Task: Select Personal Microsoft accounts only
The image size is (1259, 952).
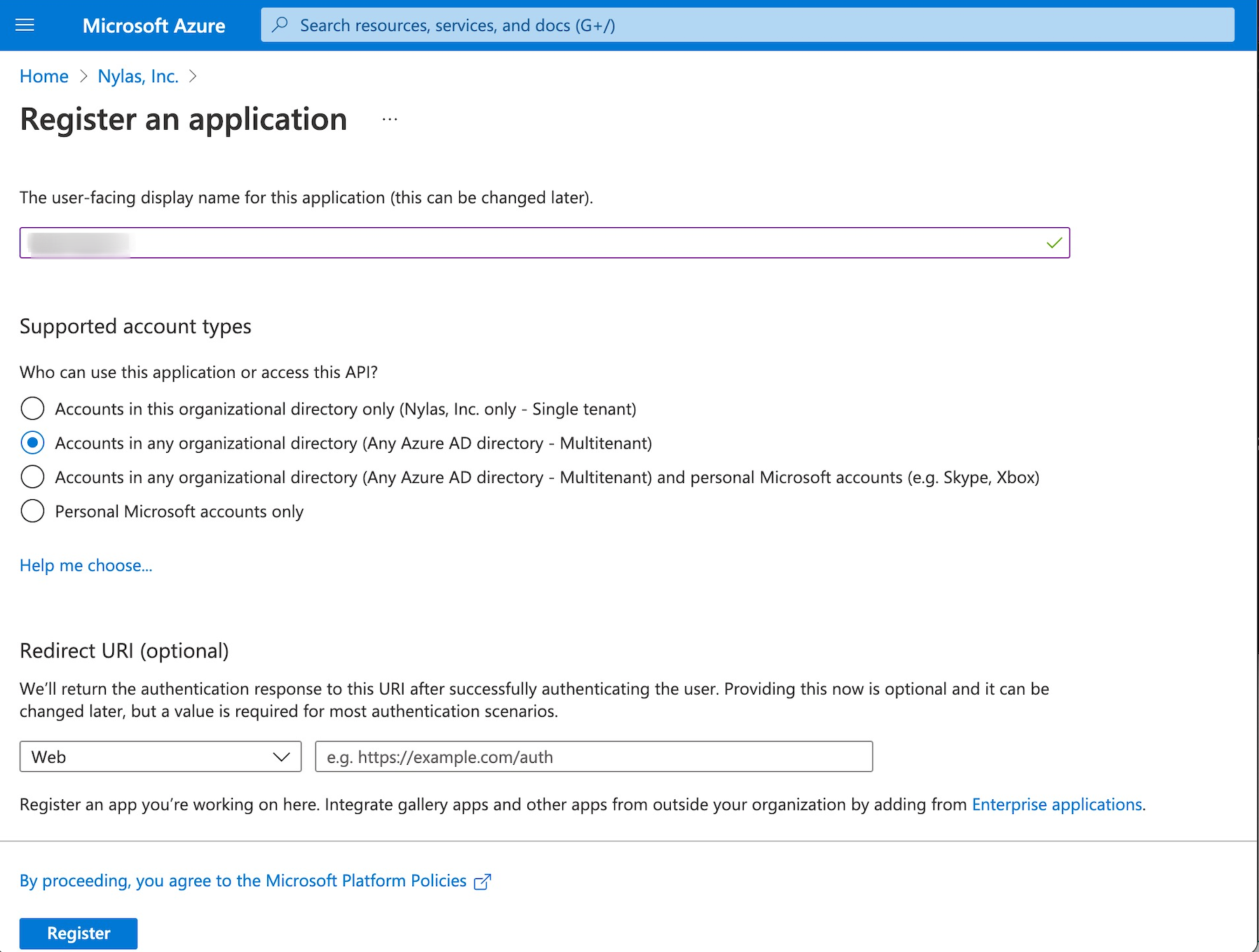Action: click(x=32, y=511)
